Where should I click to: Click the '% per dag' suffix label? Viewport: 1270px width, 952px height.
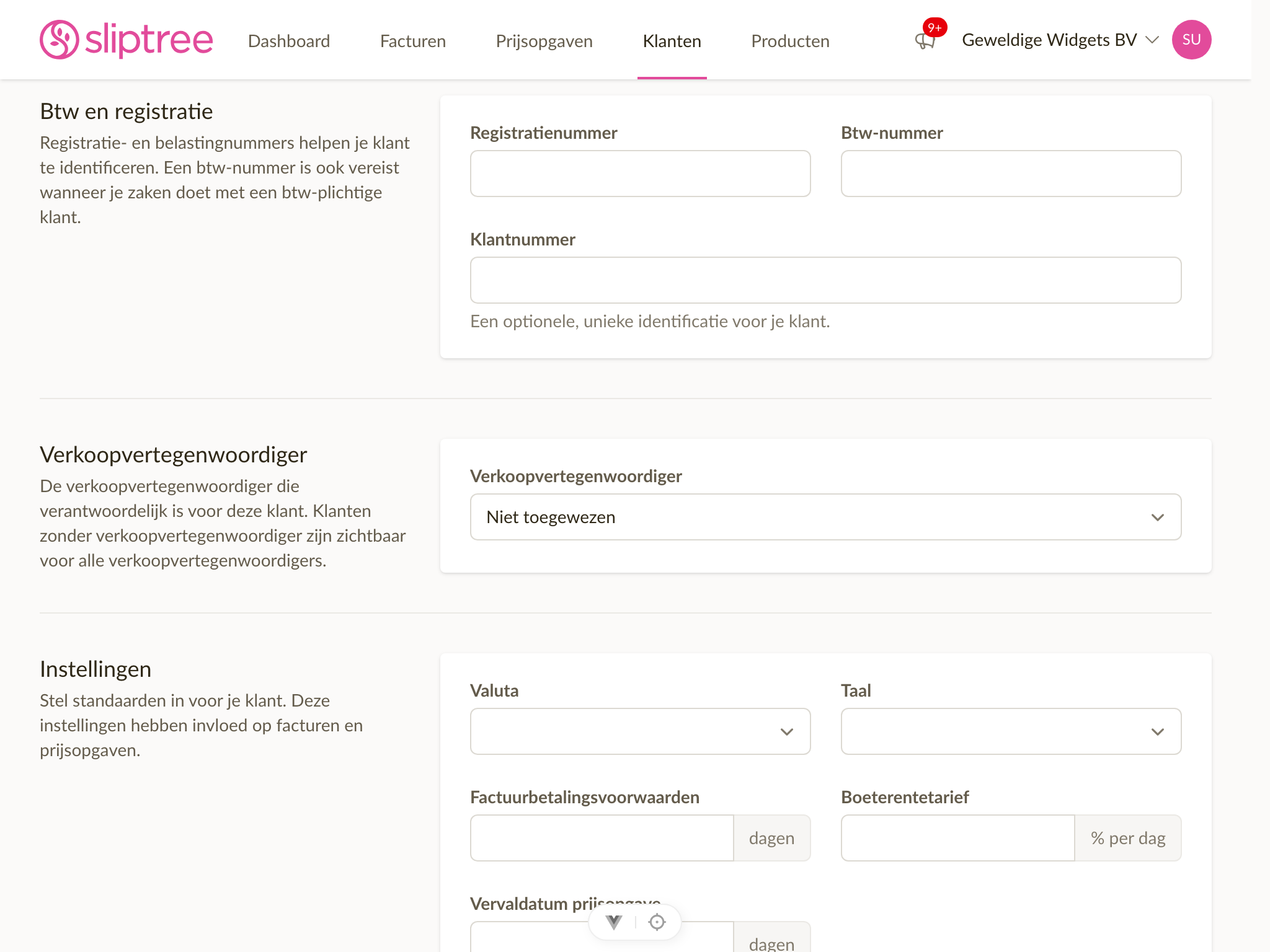(1128, 838)
